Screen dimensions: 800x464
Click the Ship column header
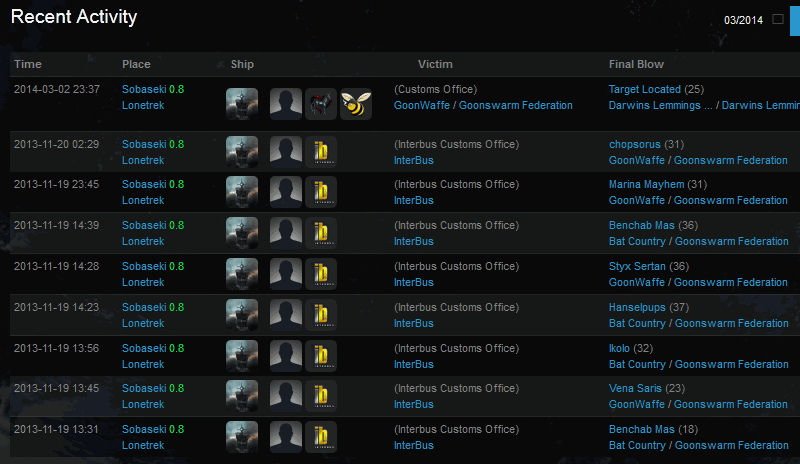242,64
